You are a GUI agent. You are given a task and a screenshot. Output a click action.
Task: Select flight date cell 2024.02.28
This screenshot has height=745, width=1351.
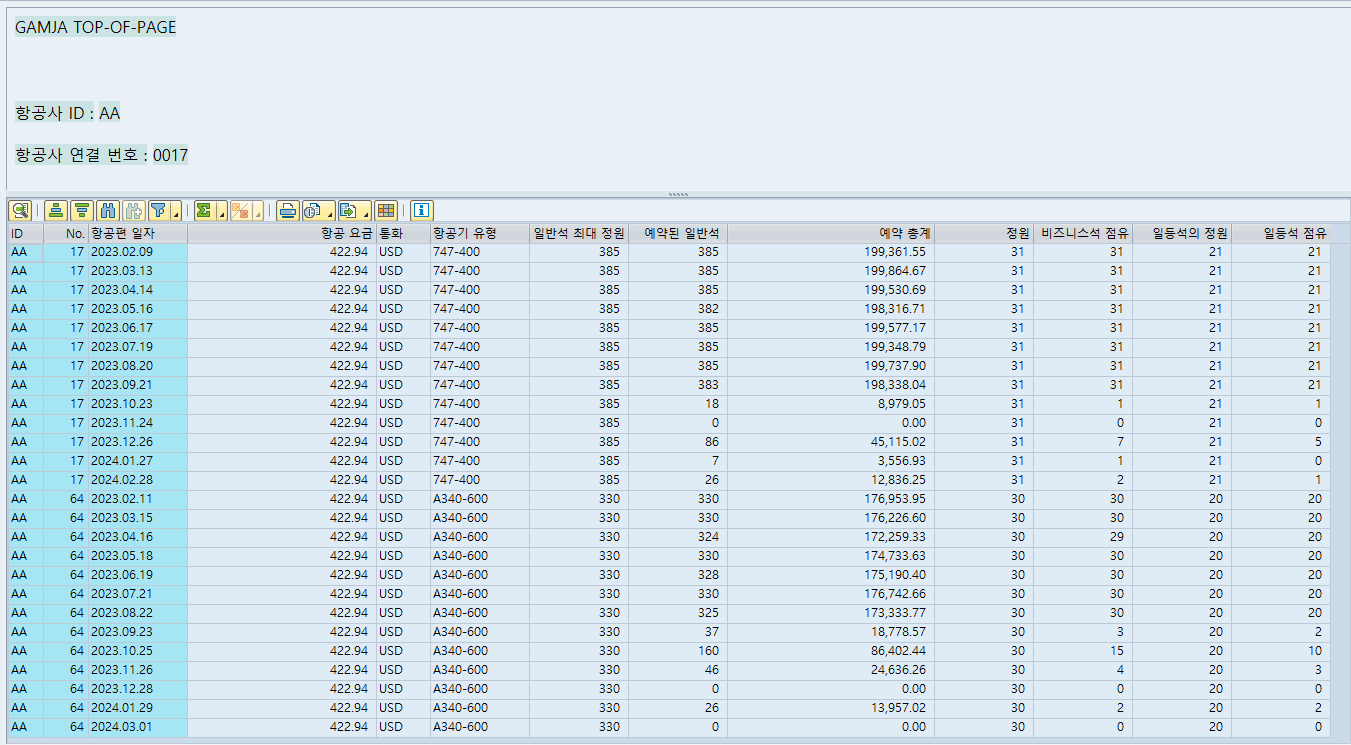[x=138, y=480]
